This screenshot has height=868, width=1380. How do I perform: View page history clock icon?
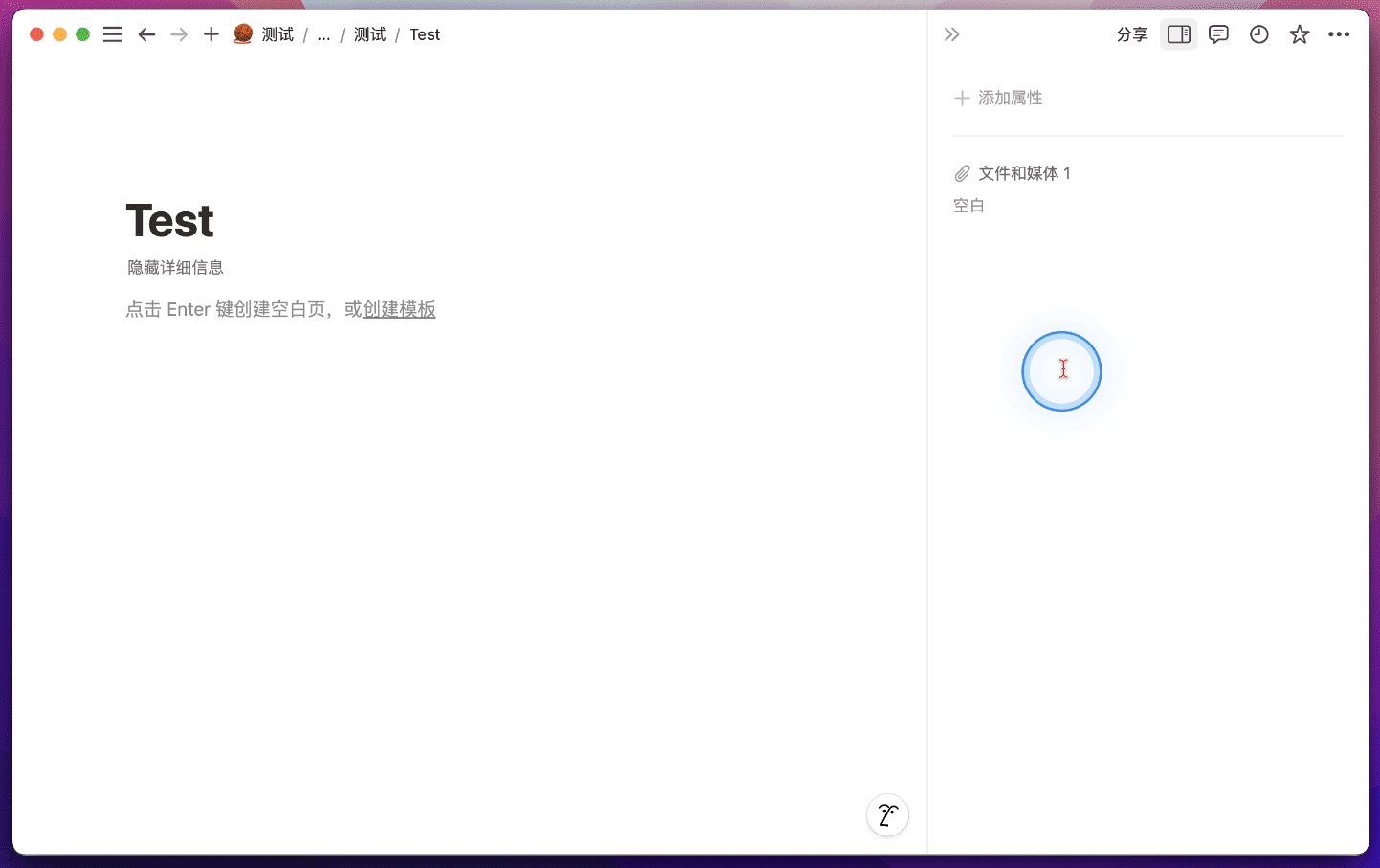point(1258,34)
